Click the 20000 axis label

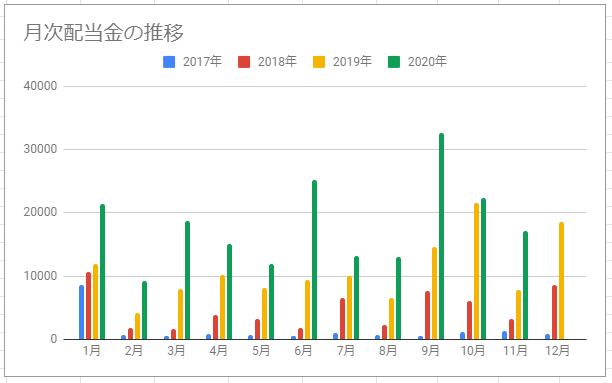tap(40, 212)
